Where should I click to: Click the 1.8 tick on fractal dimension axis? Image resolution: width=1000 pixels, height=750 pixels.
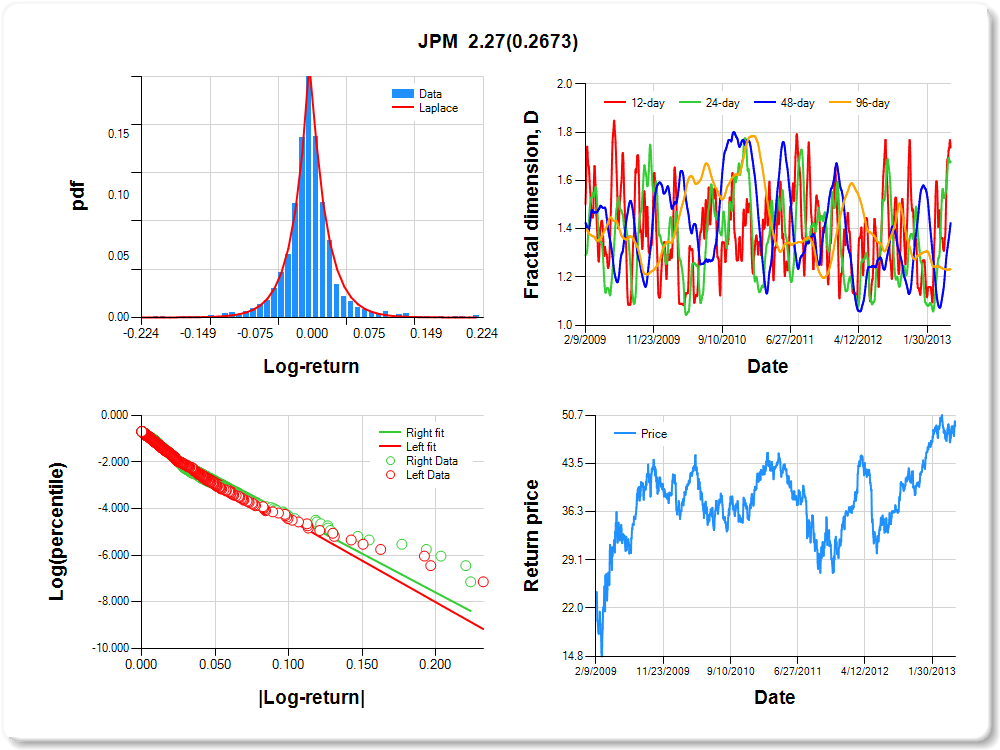coord(564,132)
